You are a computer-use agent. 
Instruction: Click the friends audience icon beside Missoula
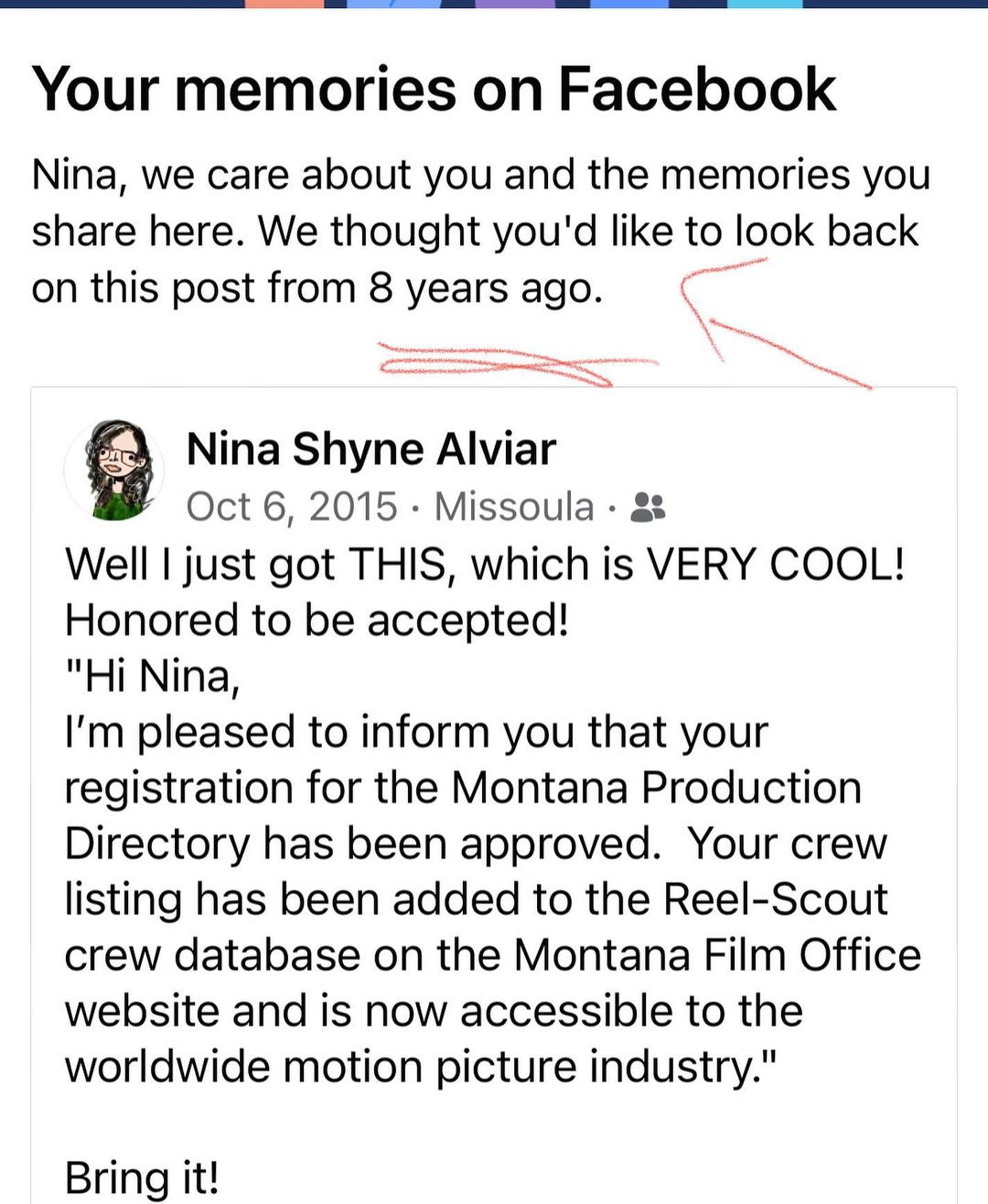point(649,507)
